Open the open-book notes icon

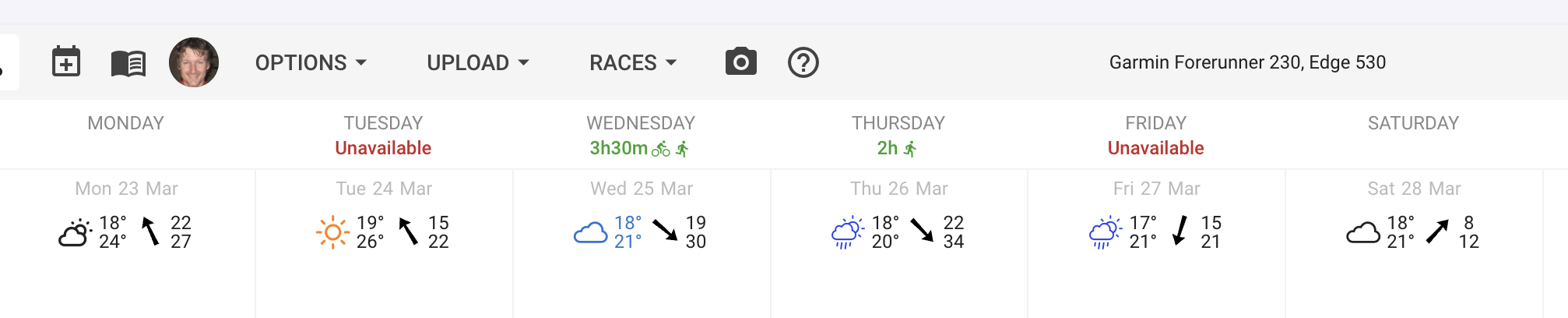[128, 63]
